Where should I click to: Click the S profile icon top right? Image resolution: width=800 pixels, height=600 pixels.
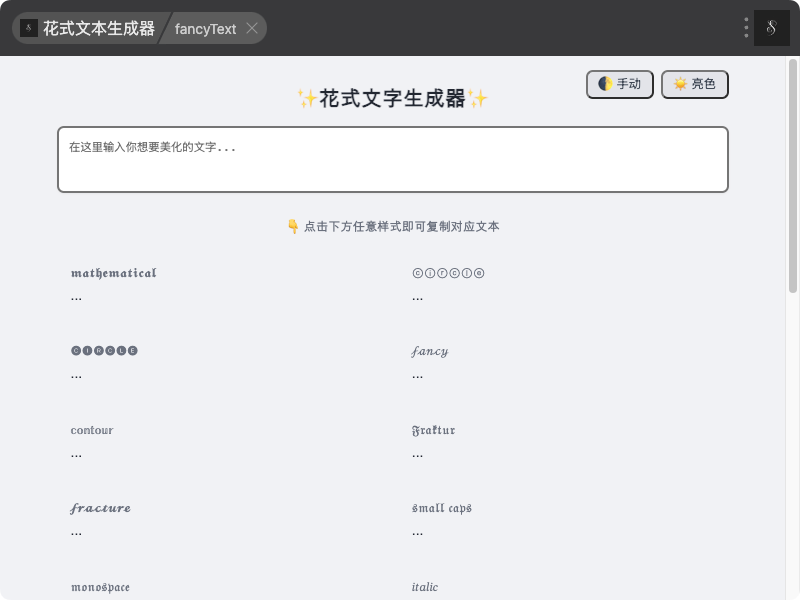[x=772, y=28]
